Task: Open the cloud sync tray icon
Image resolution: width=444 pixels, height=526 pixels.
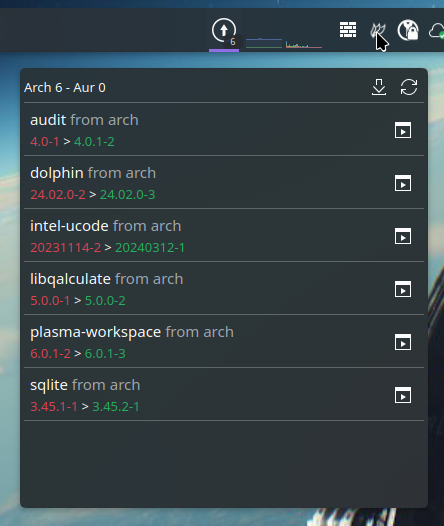Action: (436, 31)
